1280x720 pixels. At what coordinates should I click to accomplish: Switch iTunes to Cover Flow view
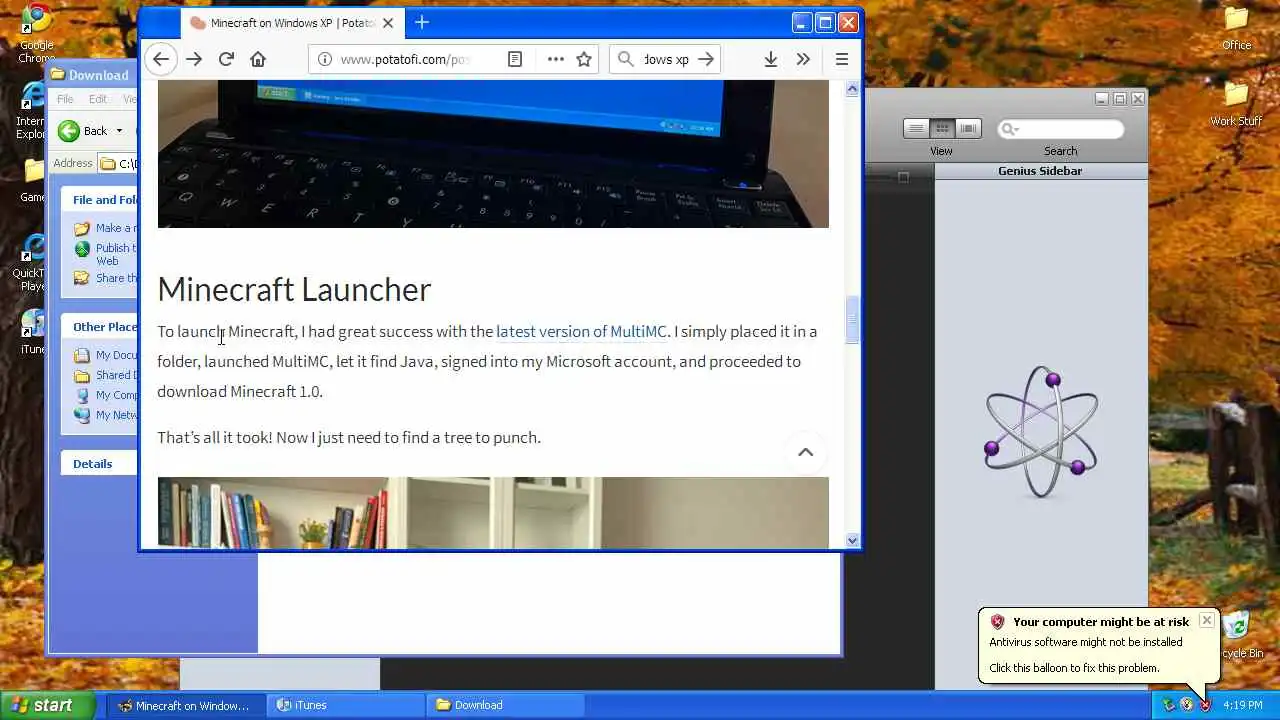(968, 128)
